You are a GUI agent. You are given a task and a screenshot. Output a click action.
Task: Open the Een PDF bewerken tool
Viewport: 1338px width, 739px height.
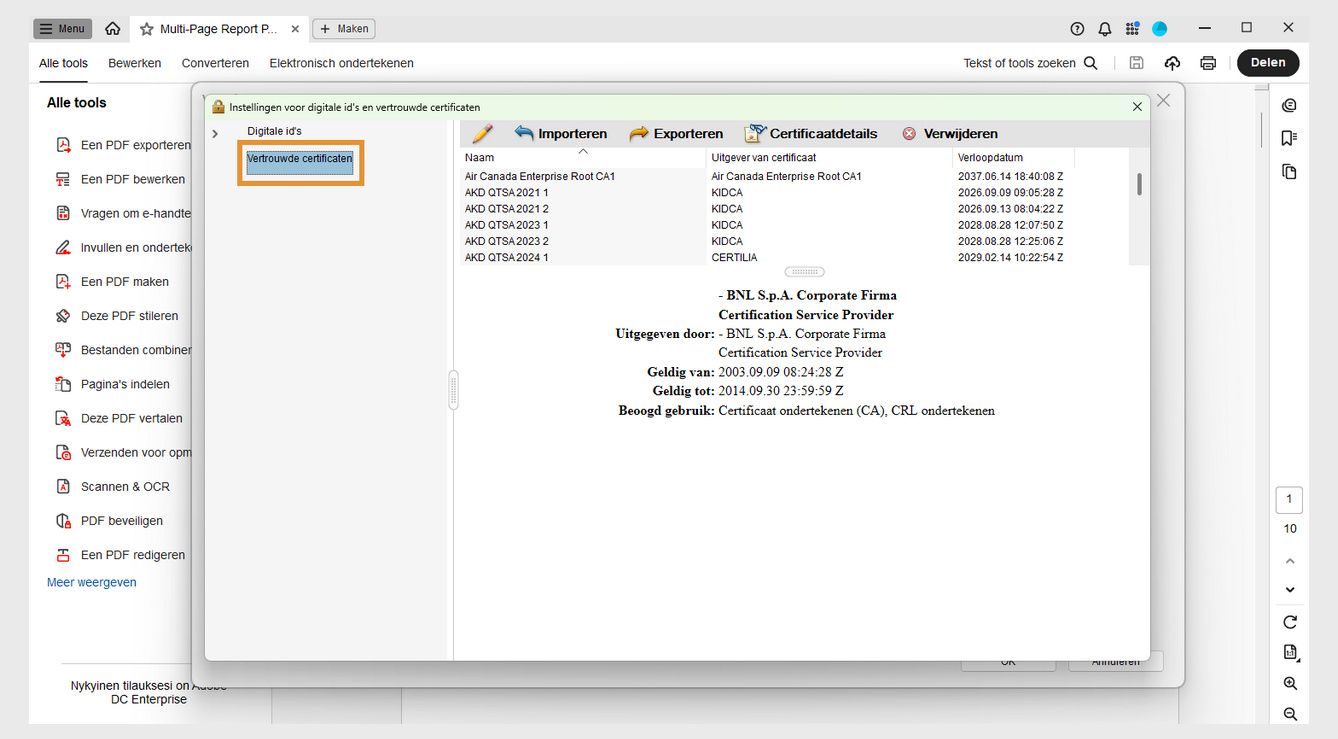point(120,179)
